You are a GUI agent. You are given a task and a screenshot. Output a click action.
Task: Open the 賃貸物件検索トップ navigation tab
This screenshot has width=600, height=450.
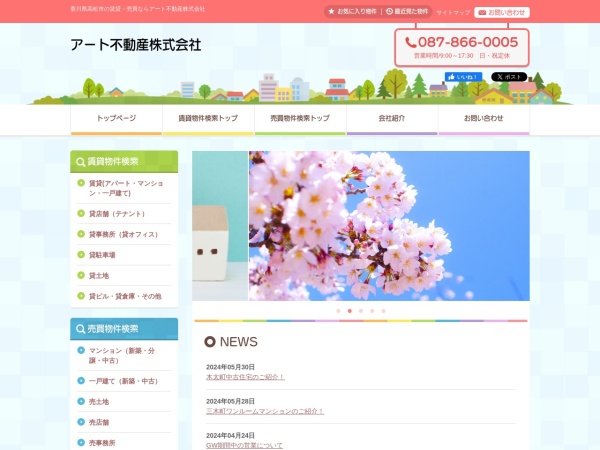208,120
